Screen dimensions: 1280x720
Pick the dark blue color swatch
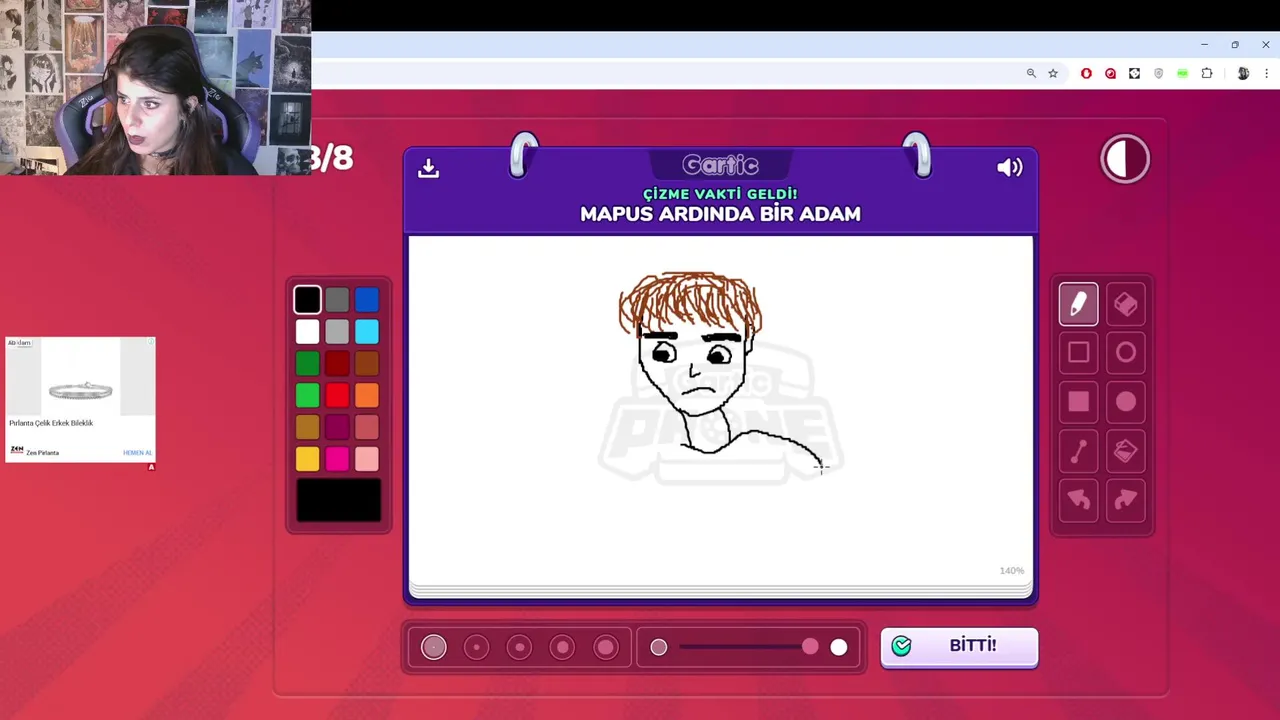coord(367,299)
